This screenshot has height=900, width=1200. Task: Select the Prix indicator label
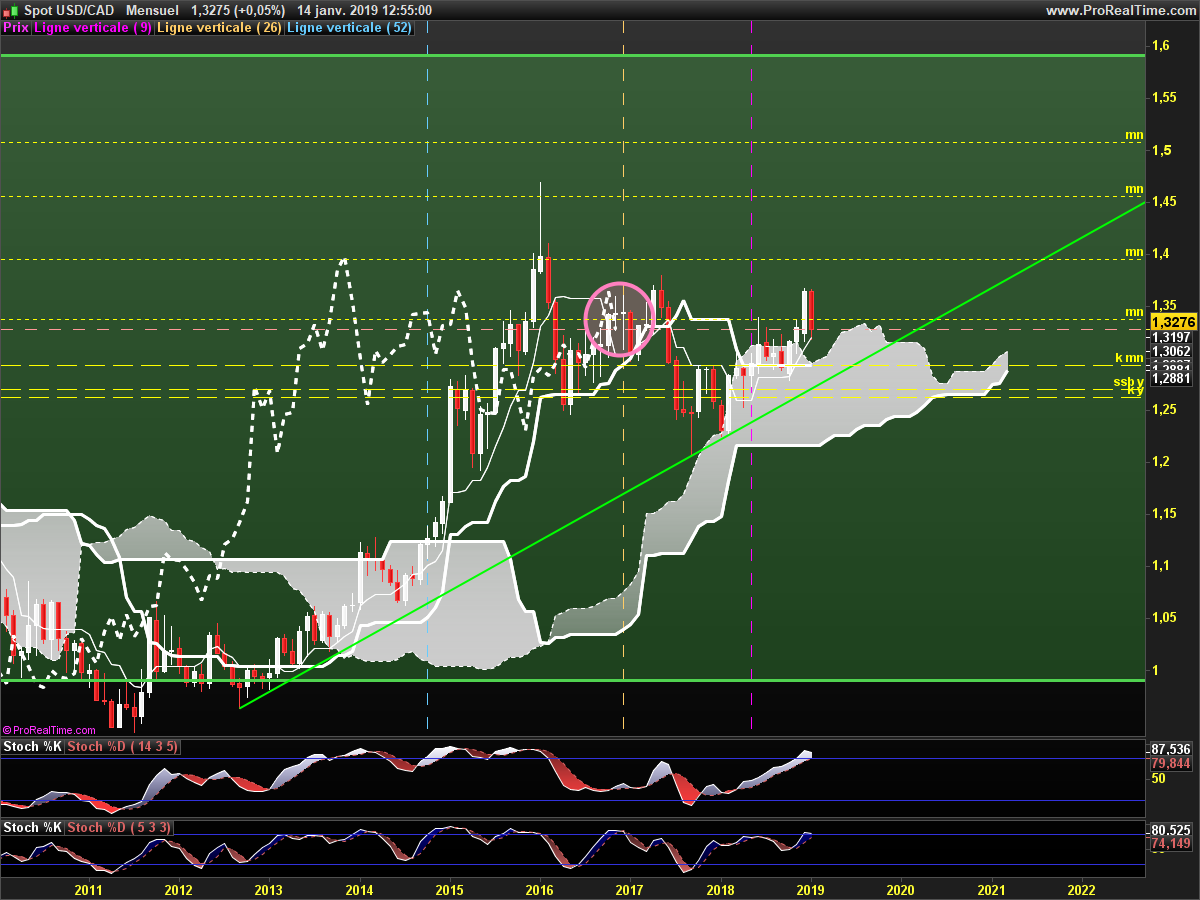16,28
